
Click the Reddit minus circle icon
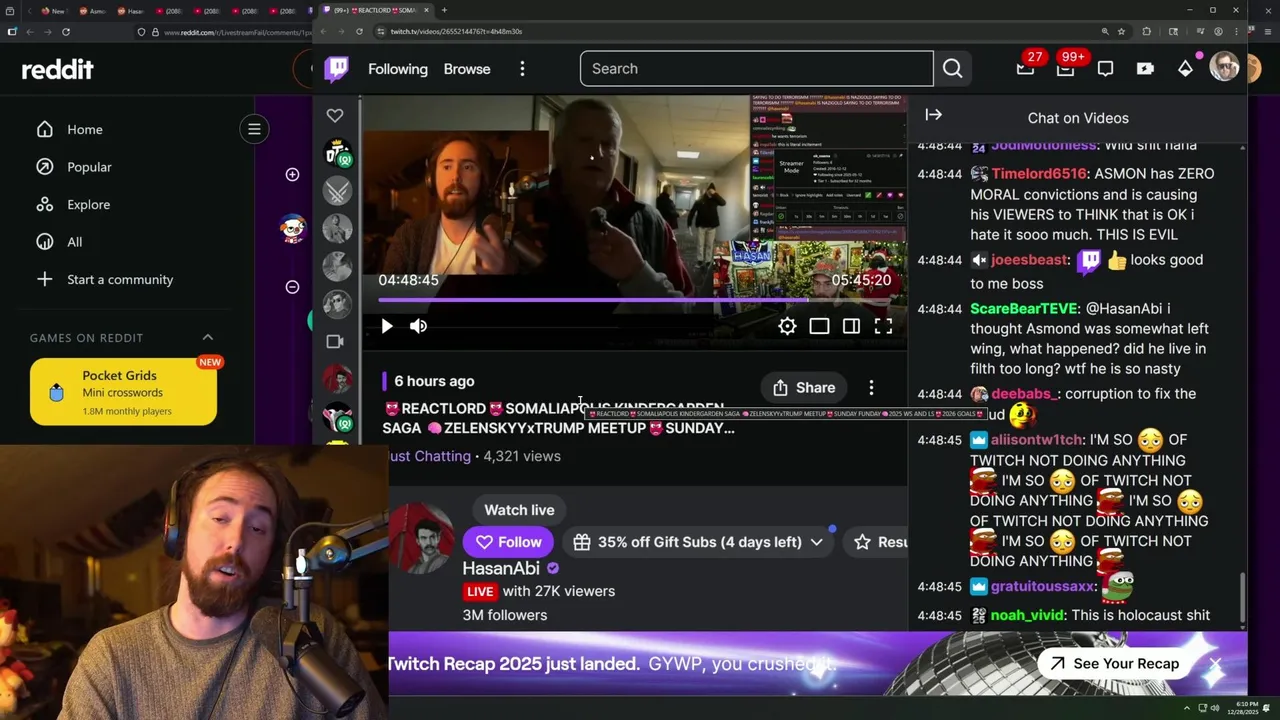(x=292, y=287)
